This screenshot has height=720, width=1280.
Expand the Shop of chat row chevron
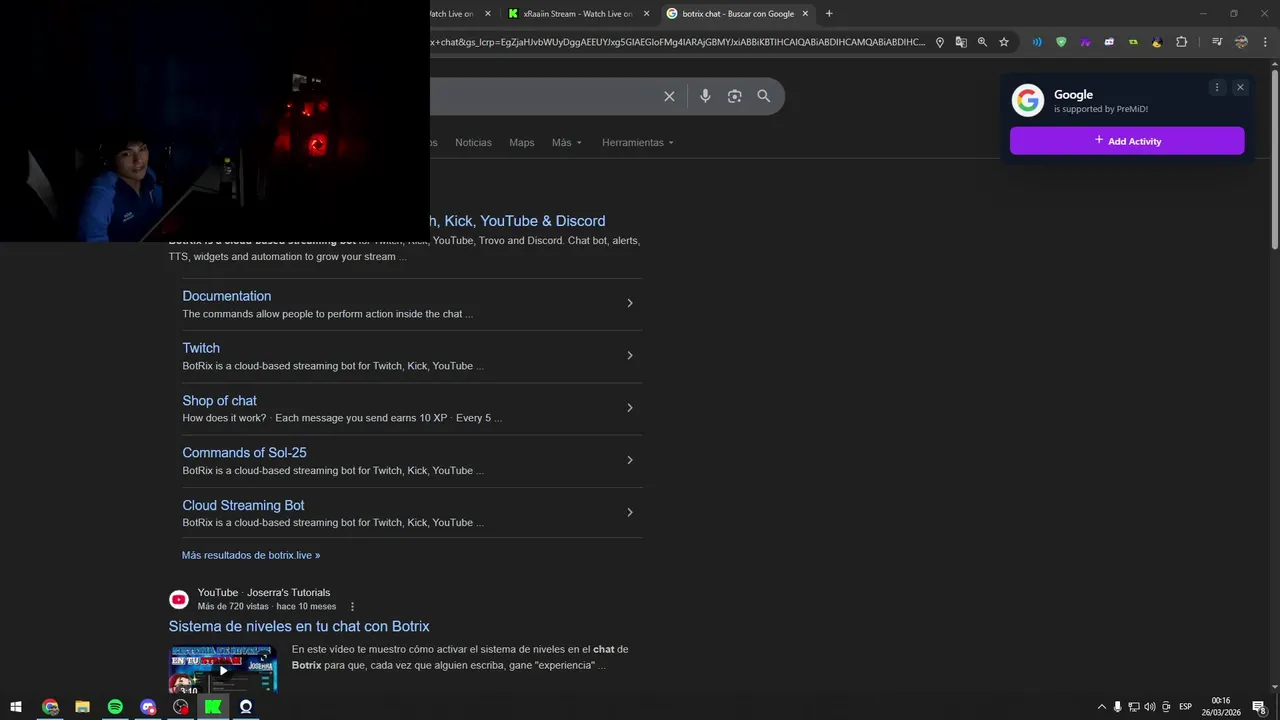pos(629,408)
